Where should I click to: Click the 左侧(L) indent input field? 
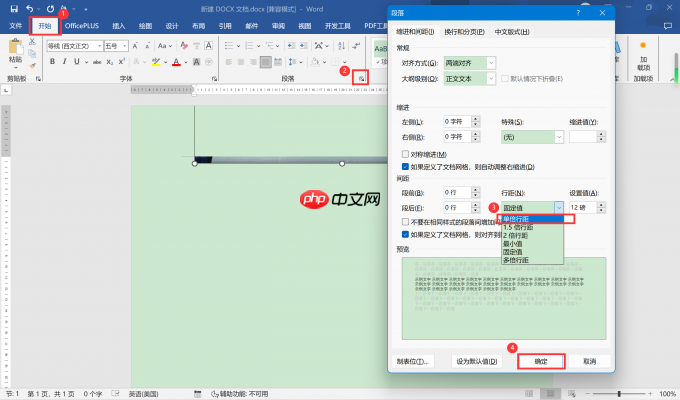pyautogui.click(x=457, y=122)
